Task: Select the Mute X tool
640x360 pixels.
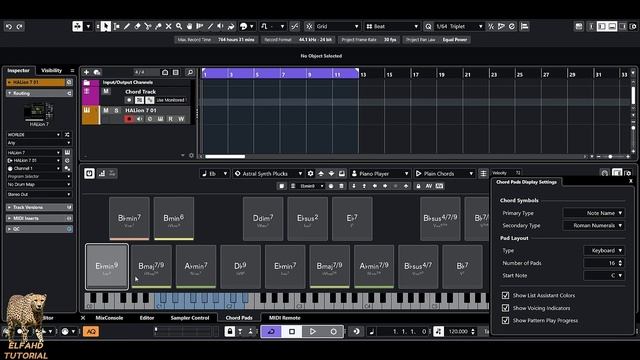Action: [x=169, y=27]
